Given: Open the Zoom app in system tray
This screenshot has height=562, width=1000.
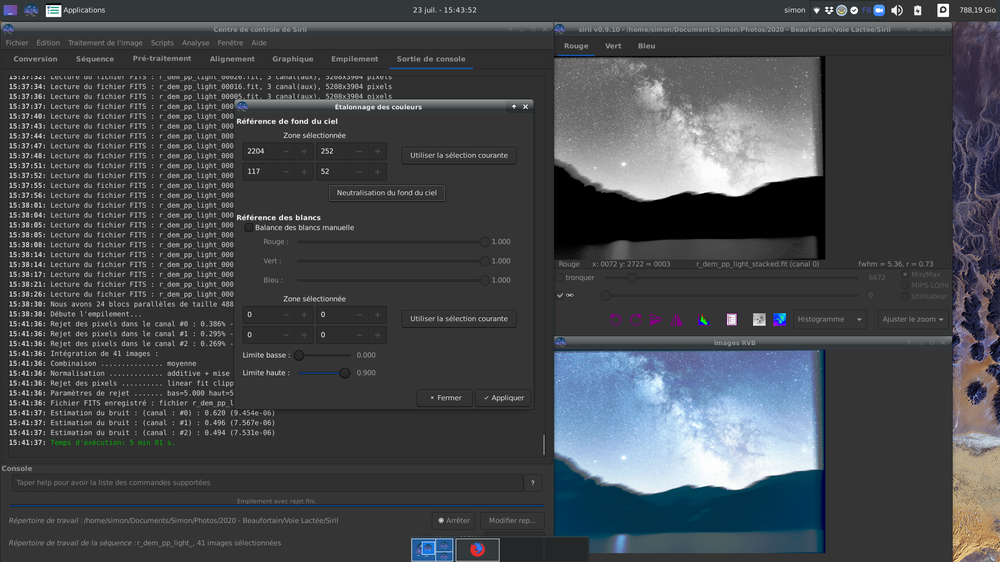Looking at the screenshot, I should [x=879, y=10].
